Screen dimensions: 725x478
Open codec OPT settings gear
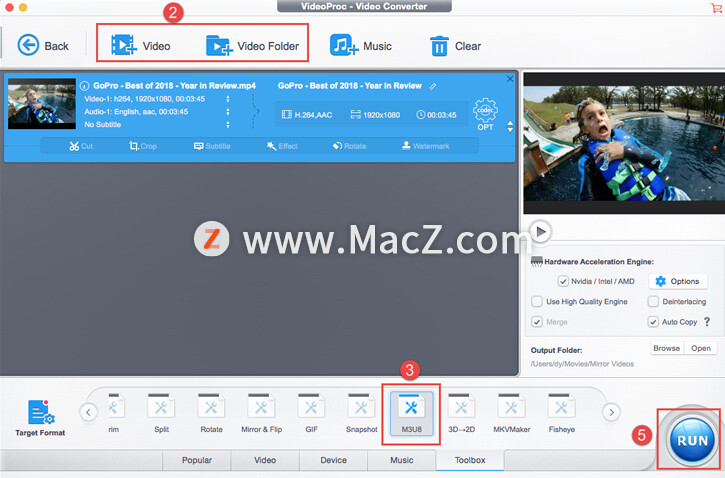(485, 114)
